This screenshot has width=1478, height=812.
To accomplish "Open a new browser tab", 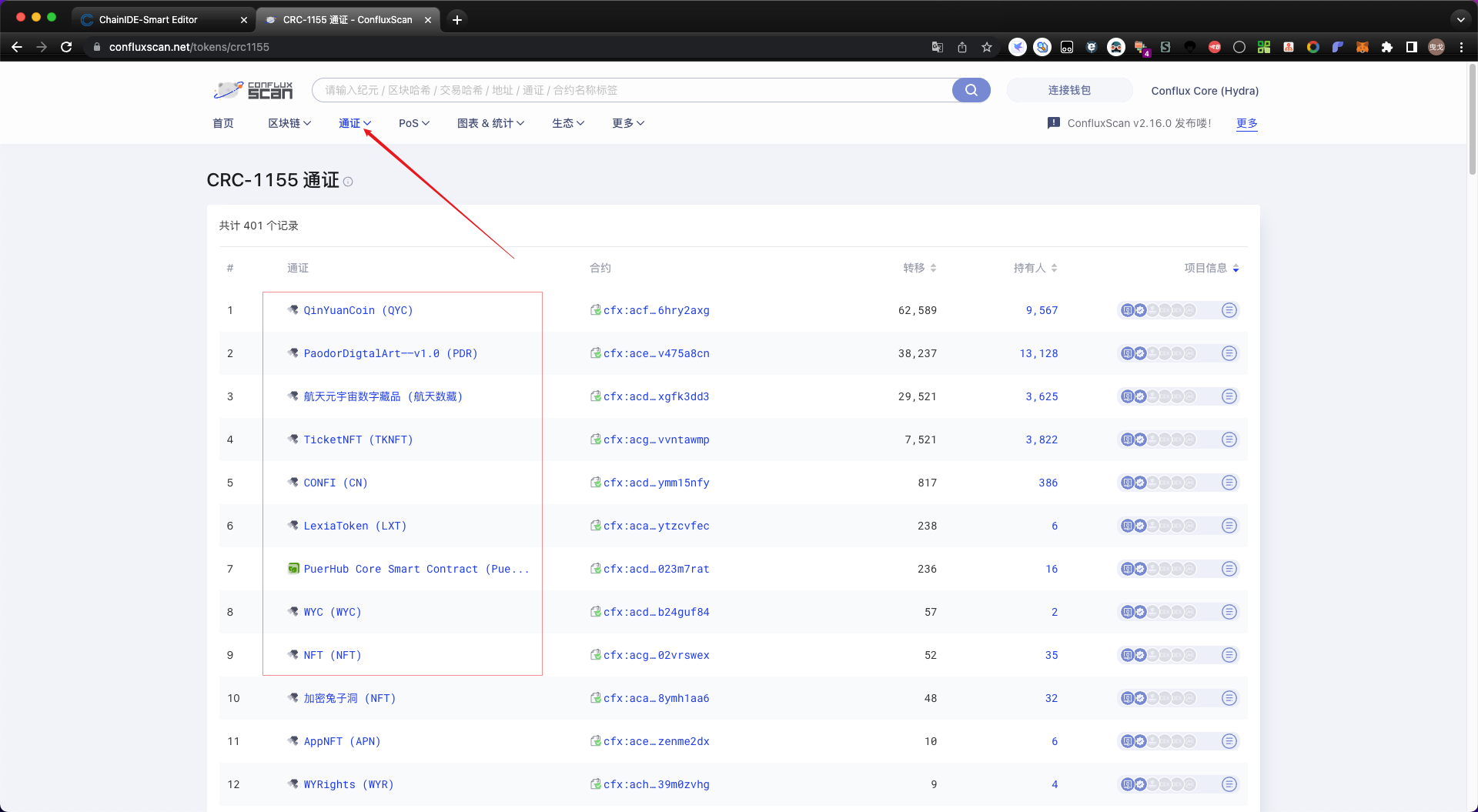I will (x=457, y=19).
